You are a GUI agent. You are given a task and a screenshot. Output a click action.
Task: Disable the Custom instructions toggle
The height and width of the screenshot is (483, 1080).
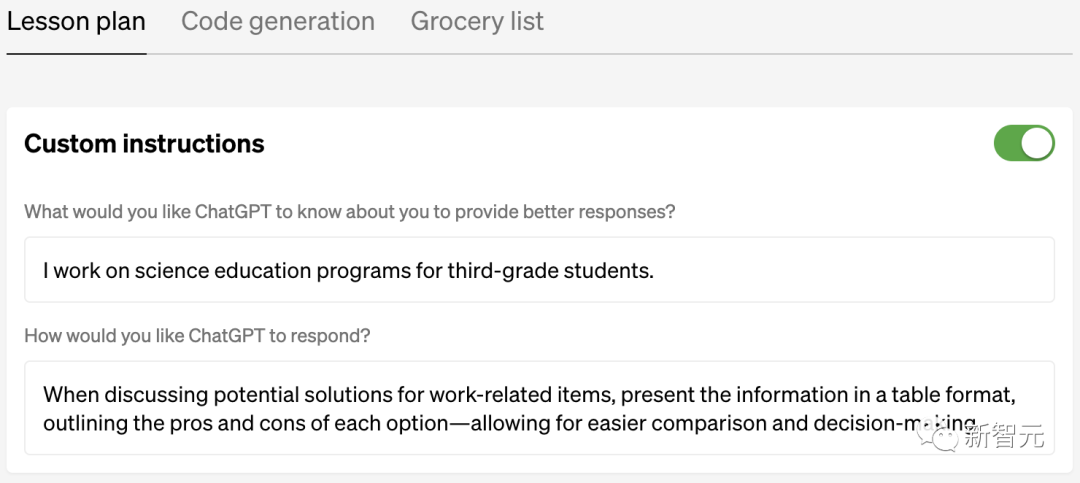[1024, 143]
